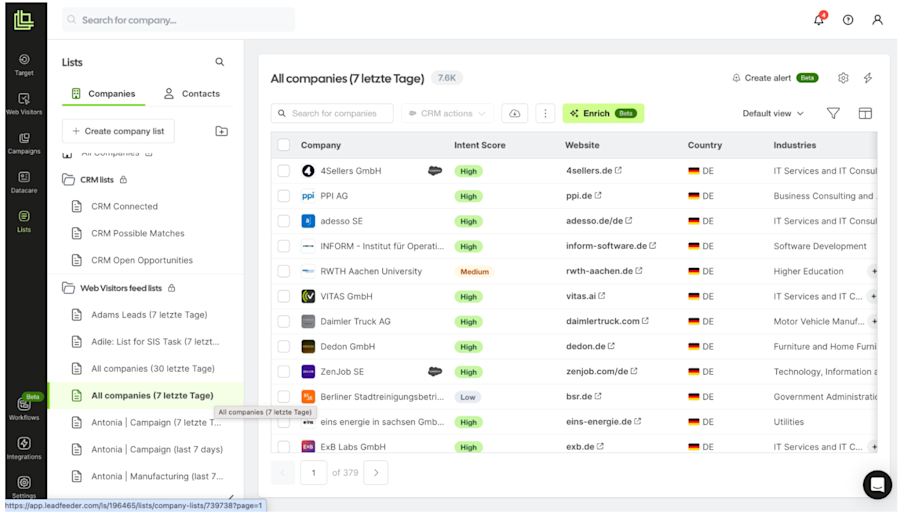Screen dimensions: 900x514
Task: Check the adesso SE row
Action: [x=284, y=221]
